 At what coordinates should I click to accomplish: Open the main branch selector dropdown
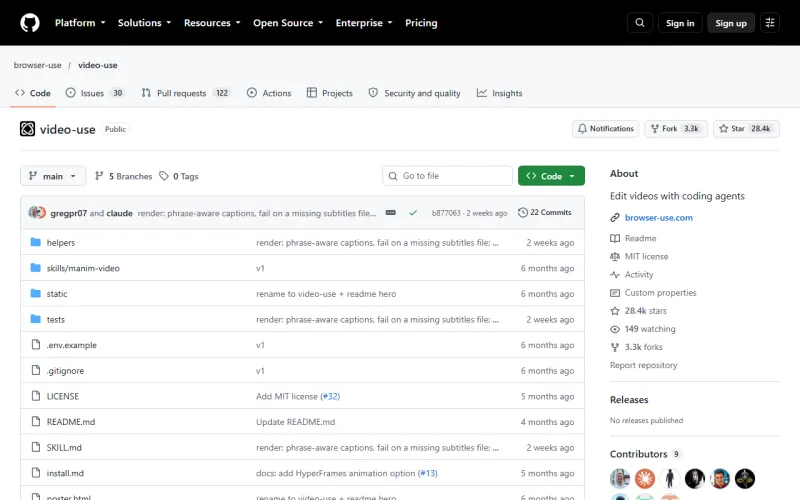click(x=53, y=176)
